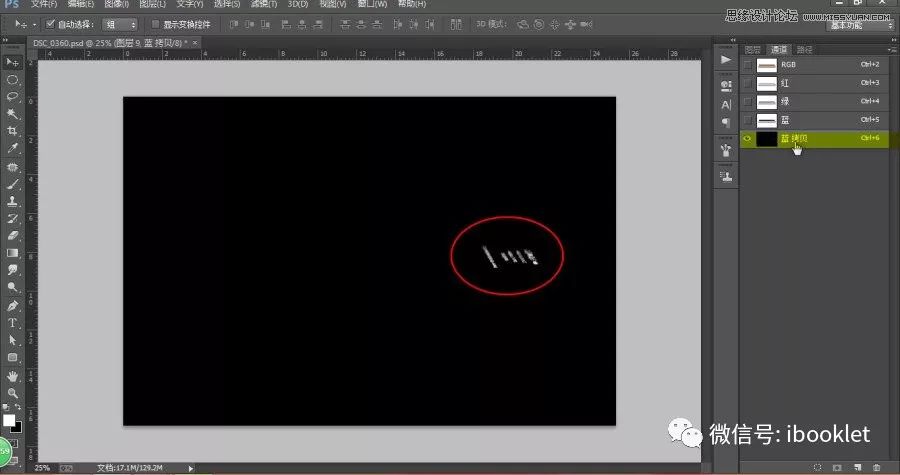
Task: Toggle the 自动选择 checkbox
Action: click(51, 23)
